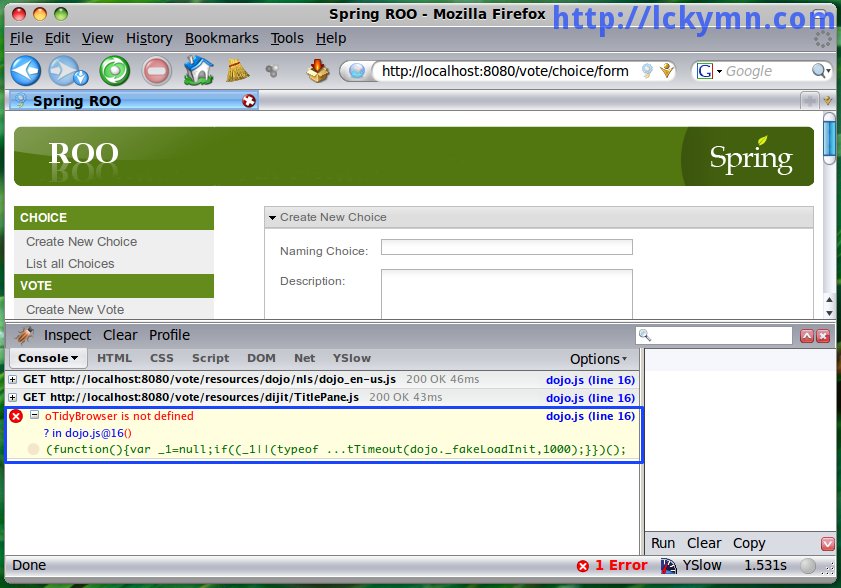Click the gray circle status bar icon
The width and height of the screenshot is (841, 588).
click(808, 566)
